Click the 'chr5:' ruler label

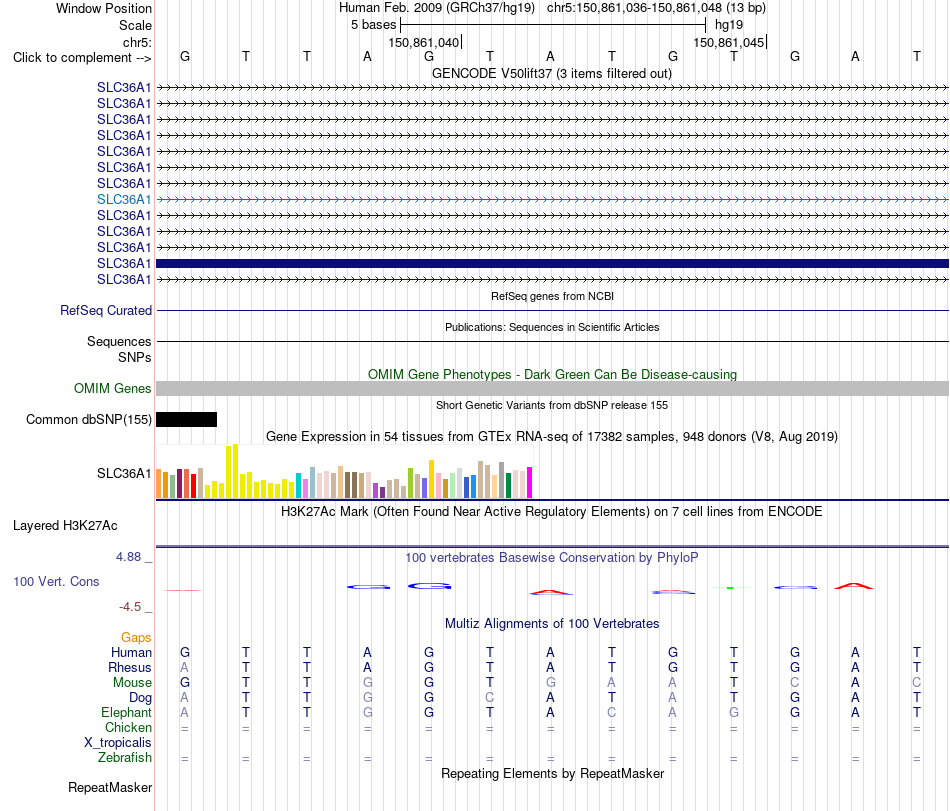click(137, 42)
